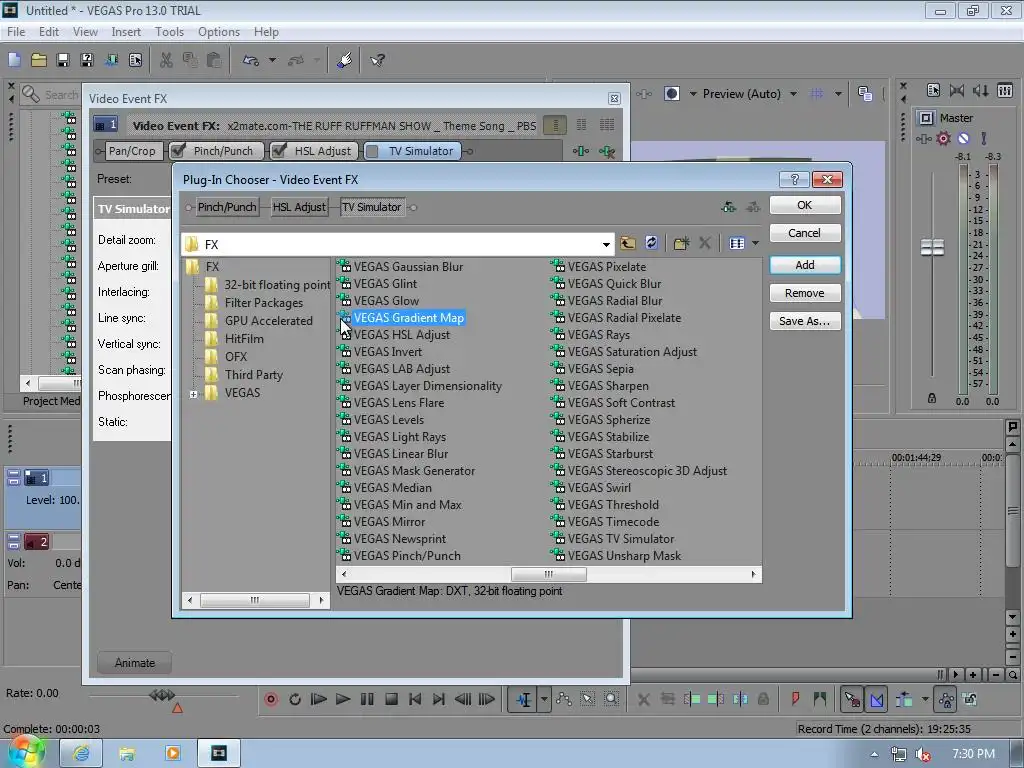Open the File menu

click(x=16, y=31)
